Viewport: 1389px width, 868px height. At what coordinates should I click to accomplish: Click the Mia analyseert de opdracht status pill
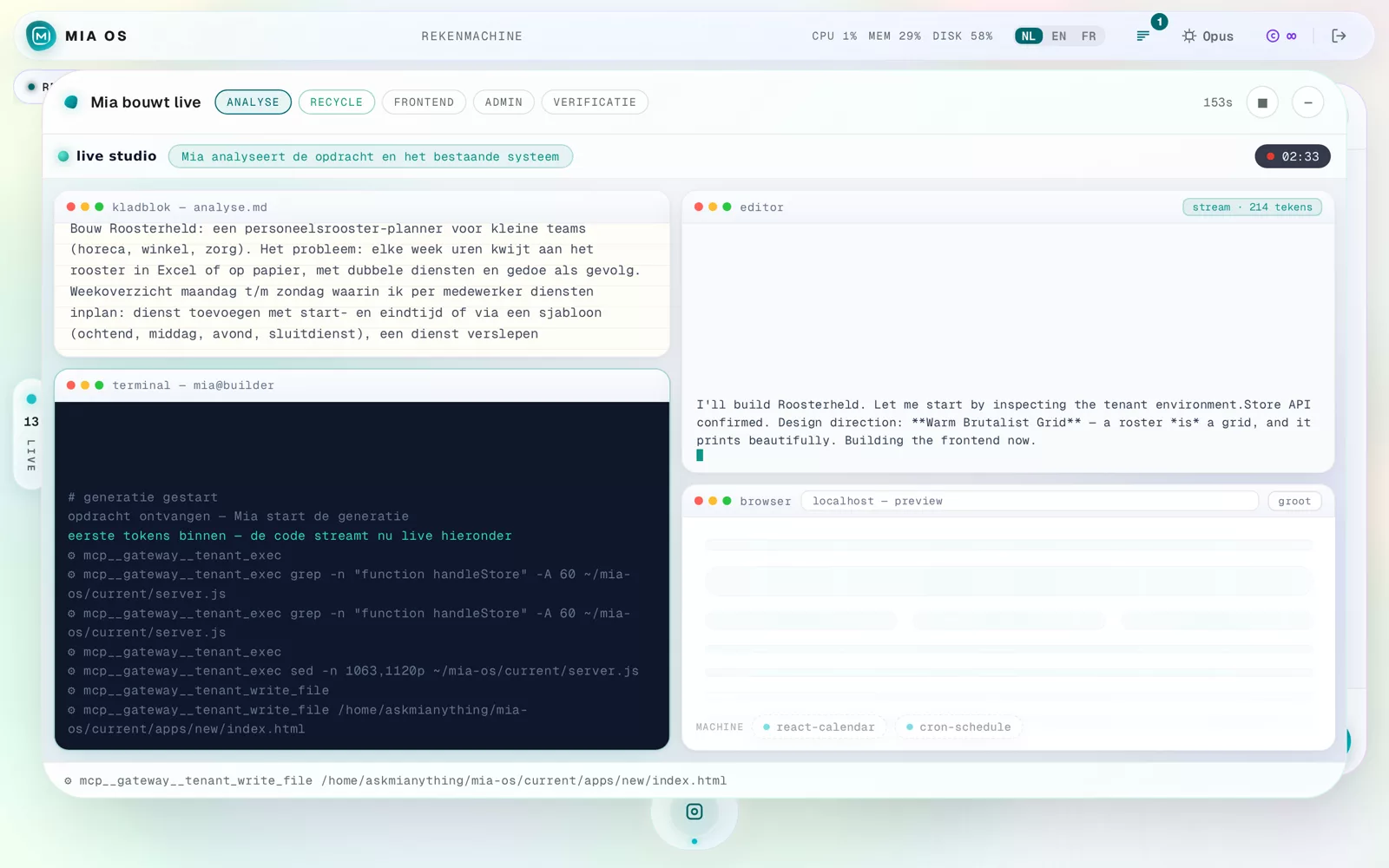tap(371, 156)
